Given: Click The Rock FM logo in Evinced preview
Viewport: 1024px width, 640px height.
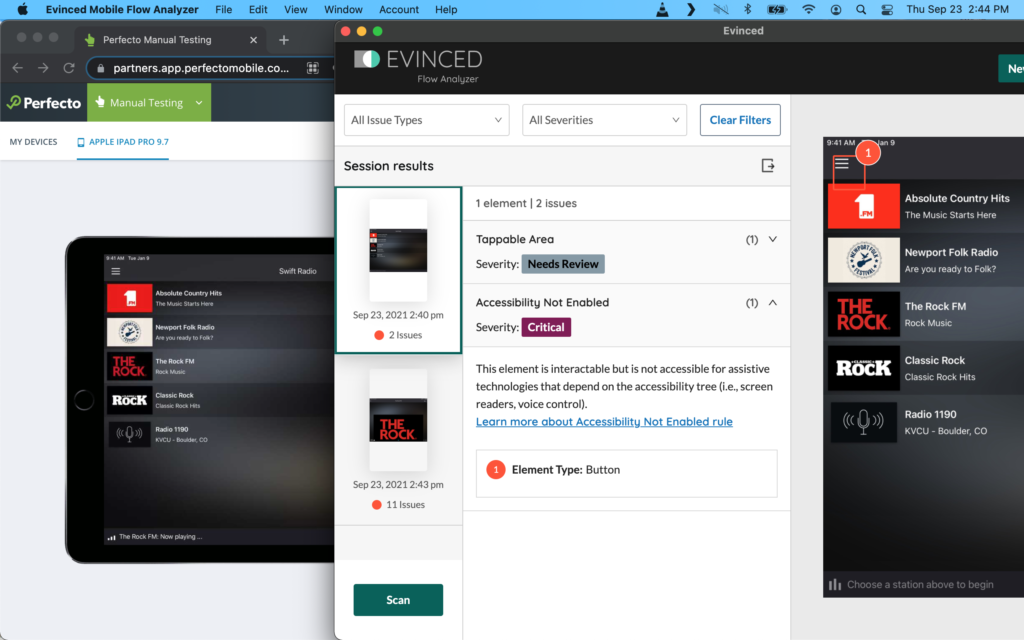Looking at the screenshot, I should 863,314.
